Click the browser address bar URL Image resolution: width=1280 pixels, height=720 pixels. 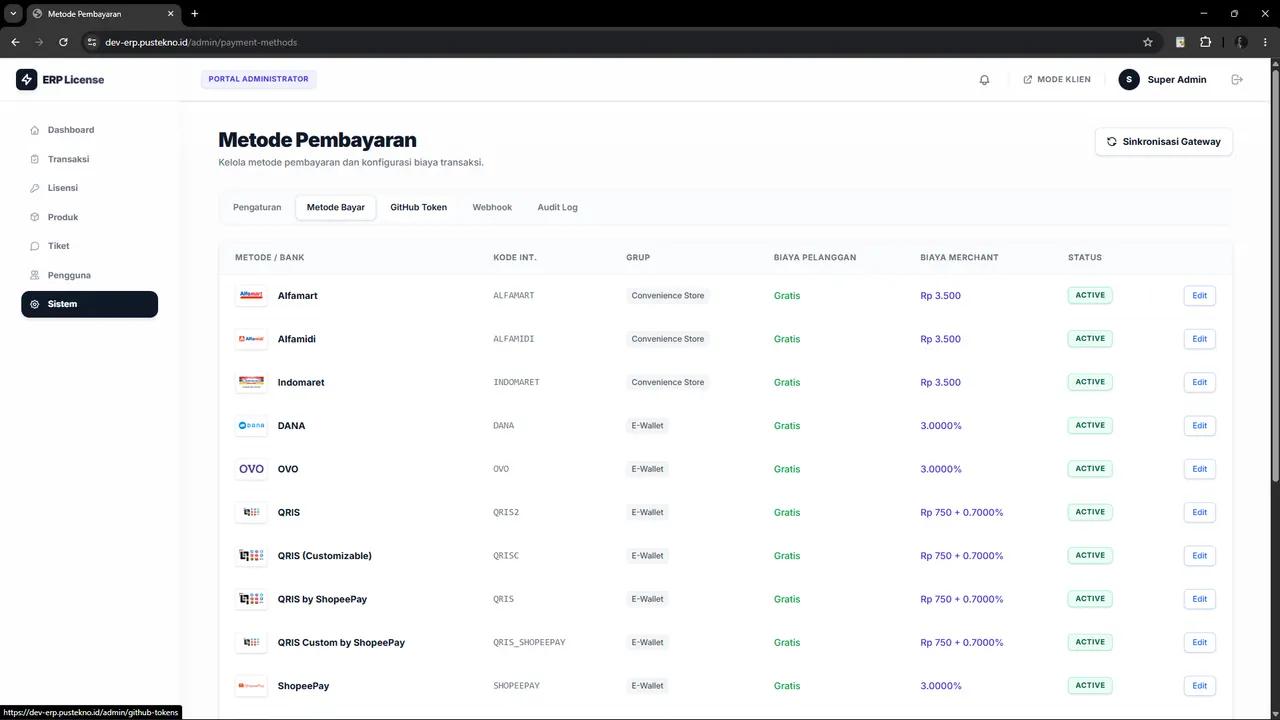[x=201, y=42]
